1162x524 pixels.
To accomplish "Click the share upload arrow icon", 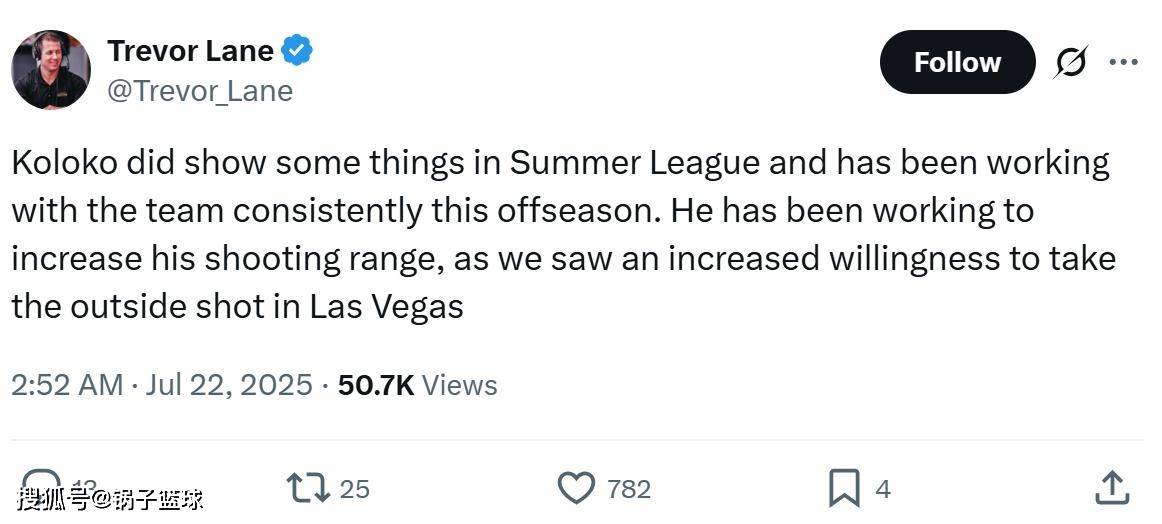I will click(x=1112, y=488).
